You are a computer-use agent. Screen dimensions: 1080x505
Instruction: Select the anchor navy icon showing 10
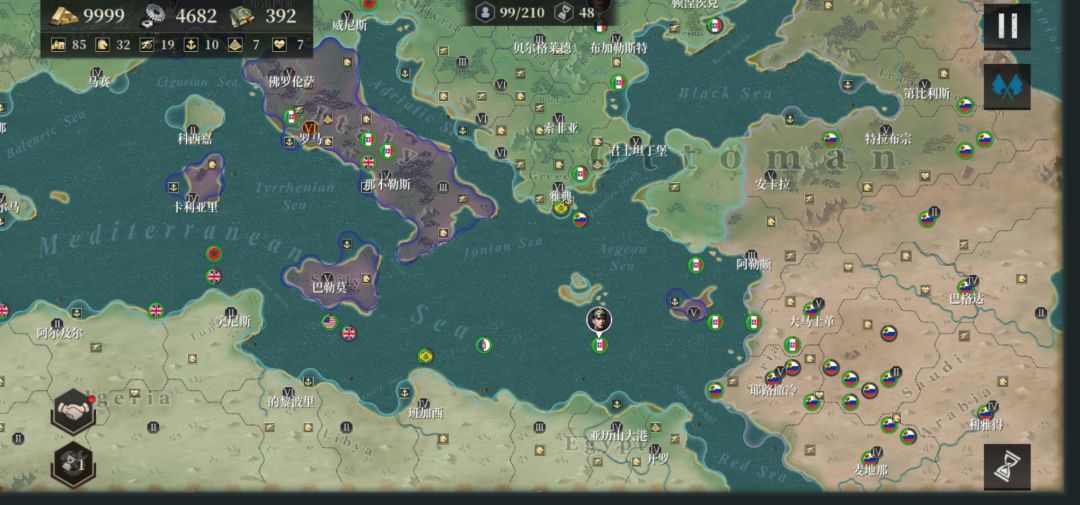(191, 45)
